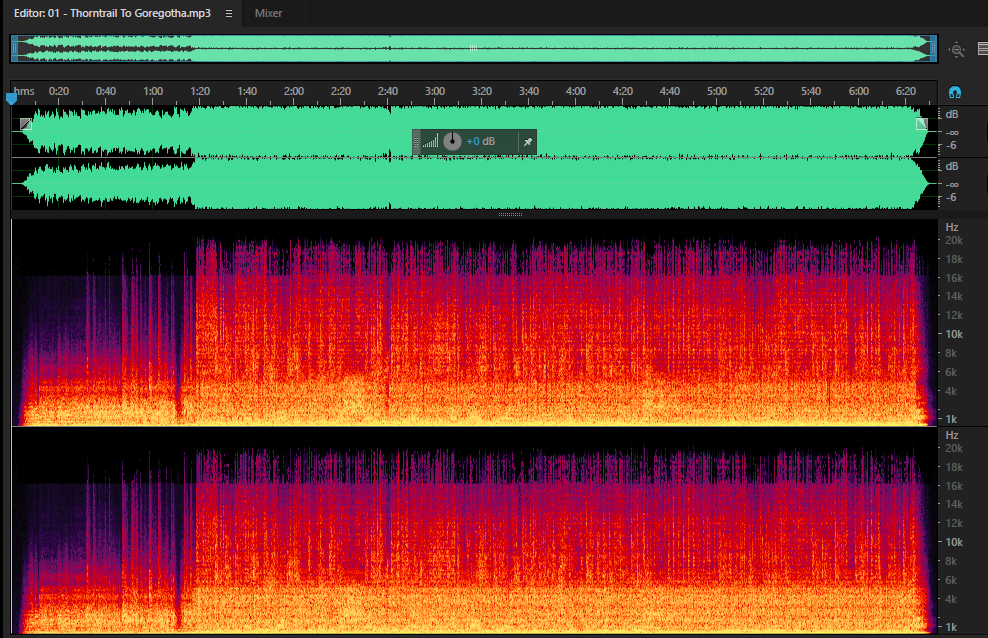Click the 16k label on upper spectrogram scale
This screenshot has width=988, height=638.
[953, 278]
